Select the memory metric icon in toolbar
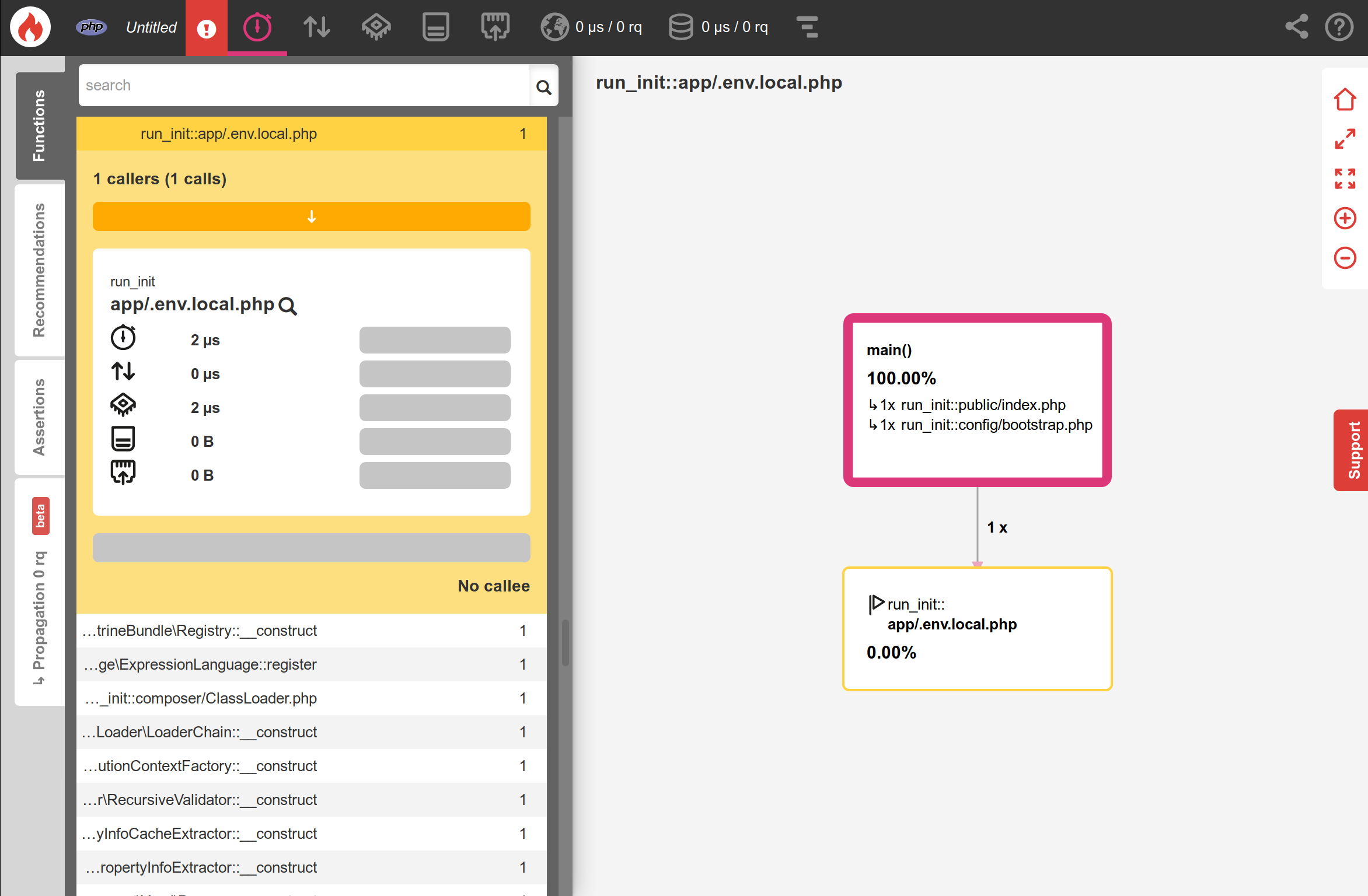 click(x=435, y=26)
